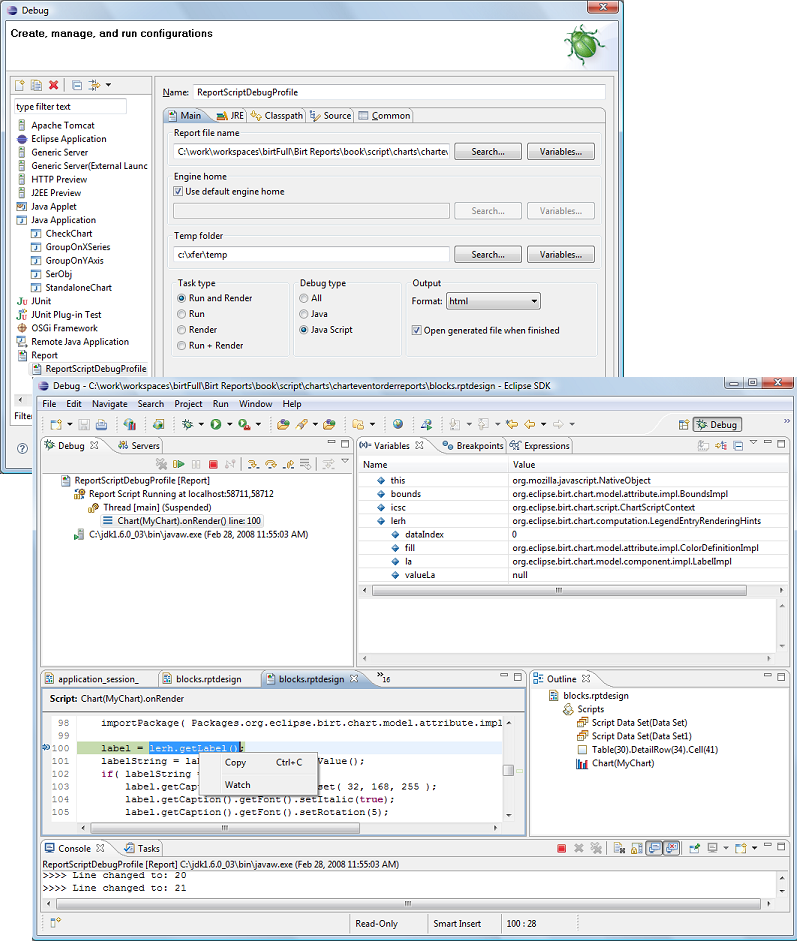This screenshot has width=801, height=943.
Task: Click the new launch configuration icon
Action: (x=20, y=85)
